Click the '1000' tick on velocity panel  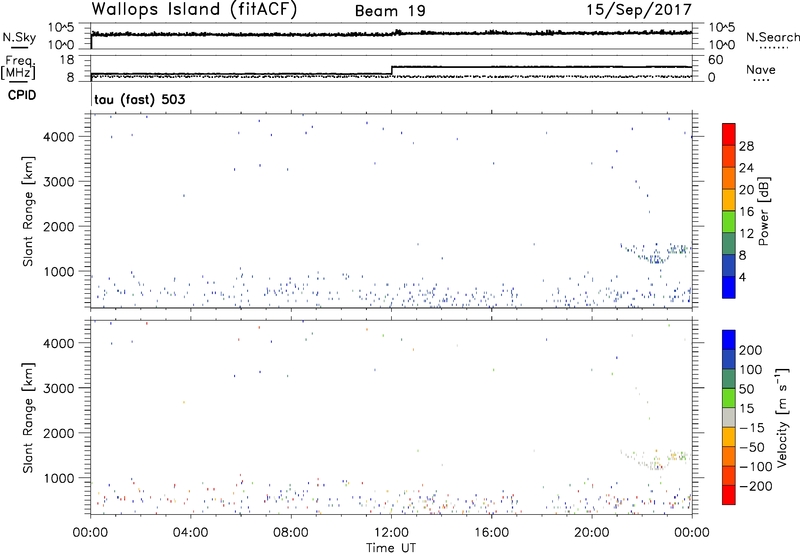[x=60, y=478]
